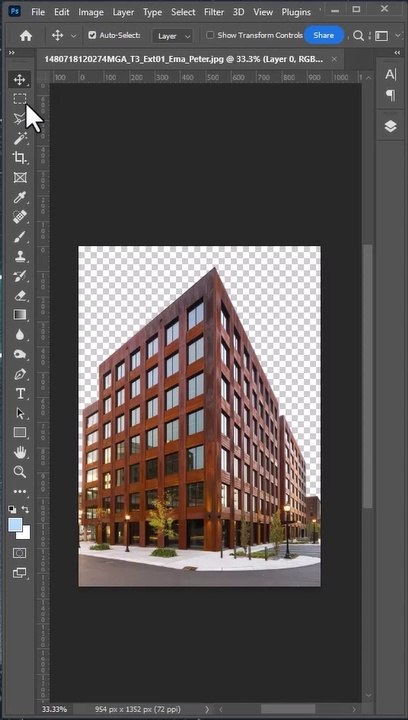The height and width of the screenshot is (720, 408).
Task: Swap foreground and background colors
Action: point(26,509)
